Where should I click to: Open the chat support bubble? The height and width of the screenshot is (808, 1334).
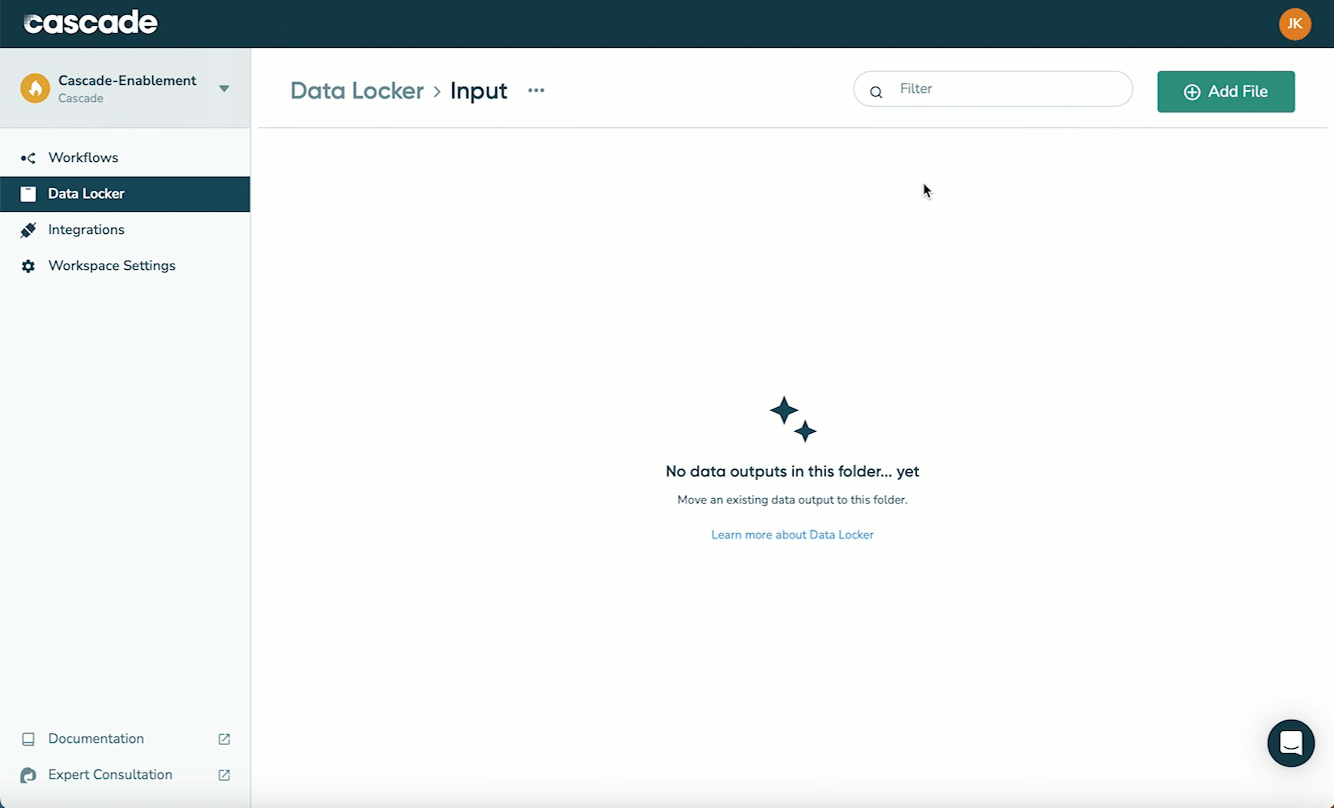tap(1290, 743)
